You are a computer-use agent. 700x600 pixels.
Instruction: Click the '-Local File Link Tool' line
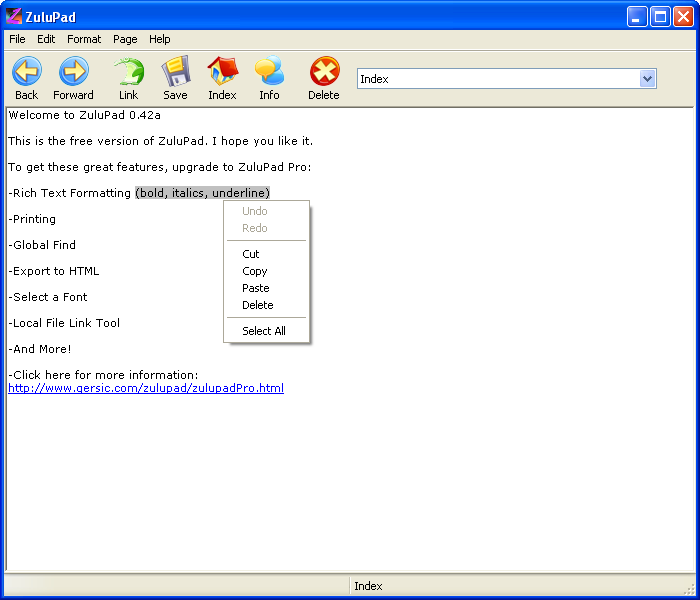pyautogui.click(x=64, y=323)
